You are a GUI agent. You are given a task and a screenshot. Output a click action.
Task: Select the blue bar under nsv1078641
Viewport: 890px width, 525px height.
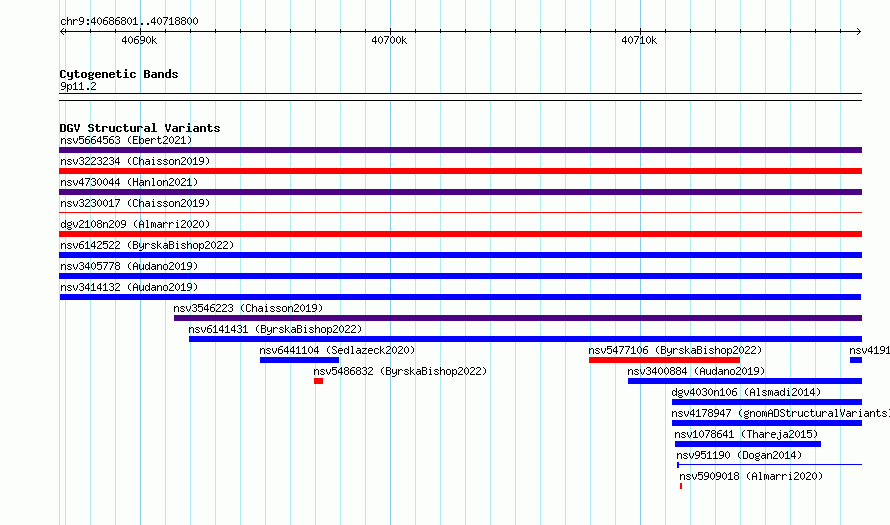(748, 444)
